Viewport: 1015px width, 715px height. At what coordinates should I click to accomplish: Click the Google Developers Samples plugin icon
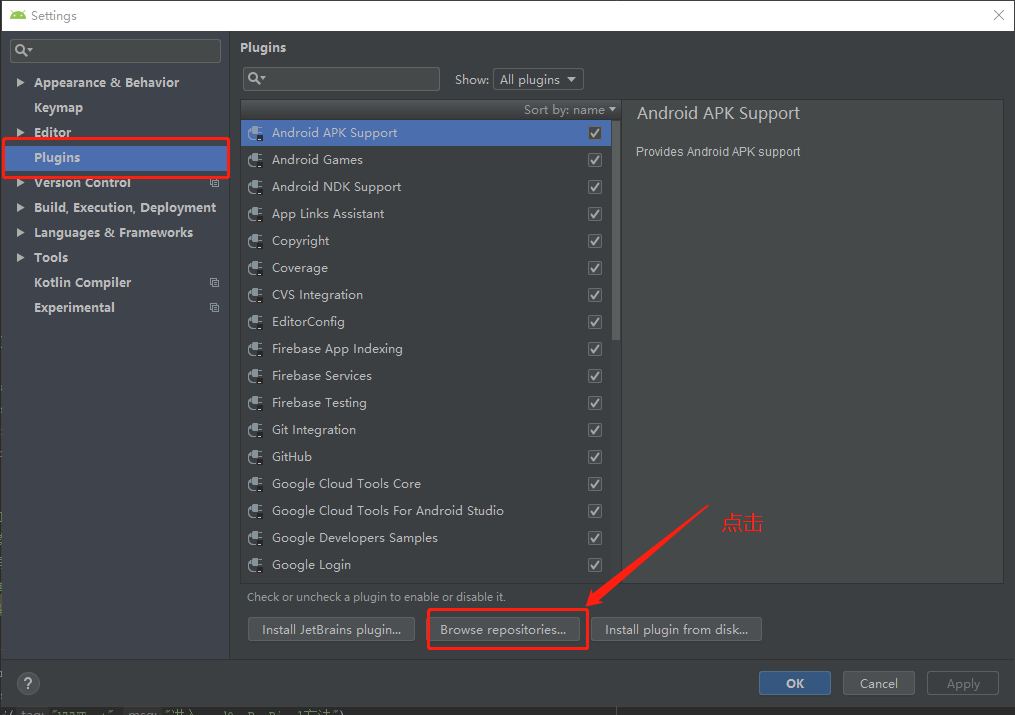click(x=256, y=538)
